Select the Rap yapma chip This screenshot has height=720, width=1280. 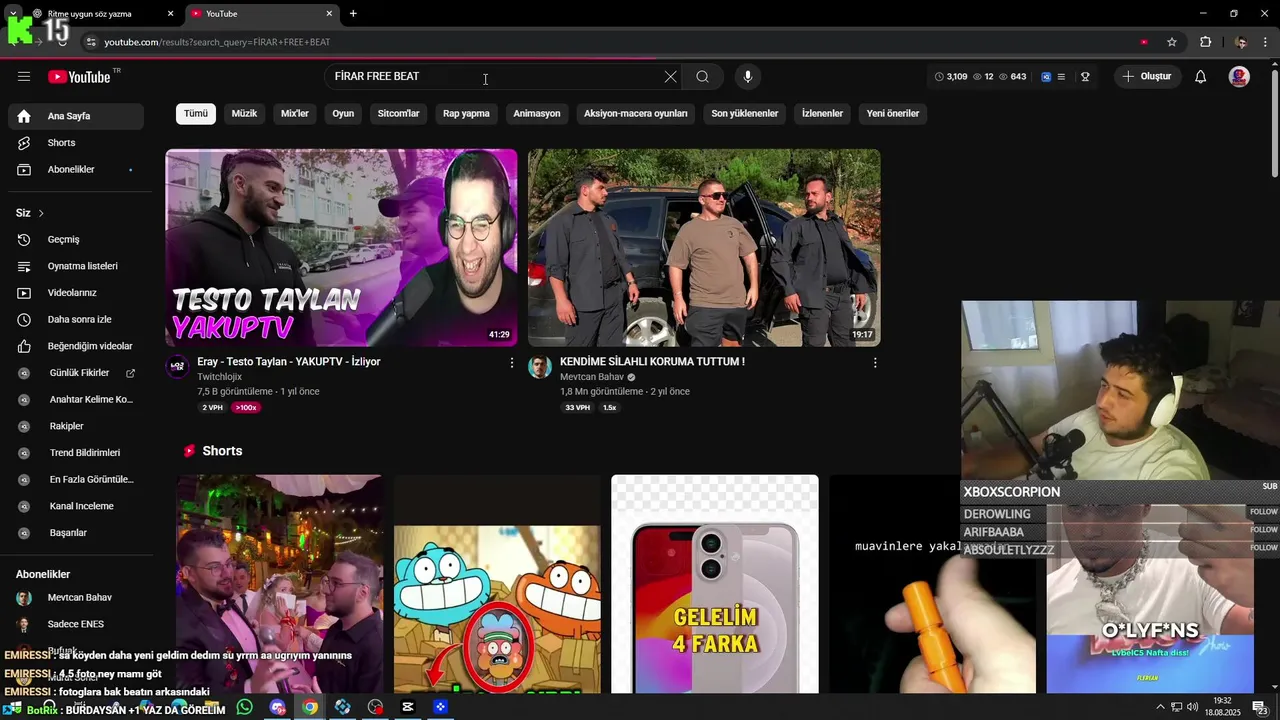click(467, 114)
